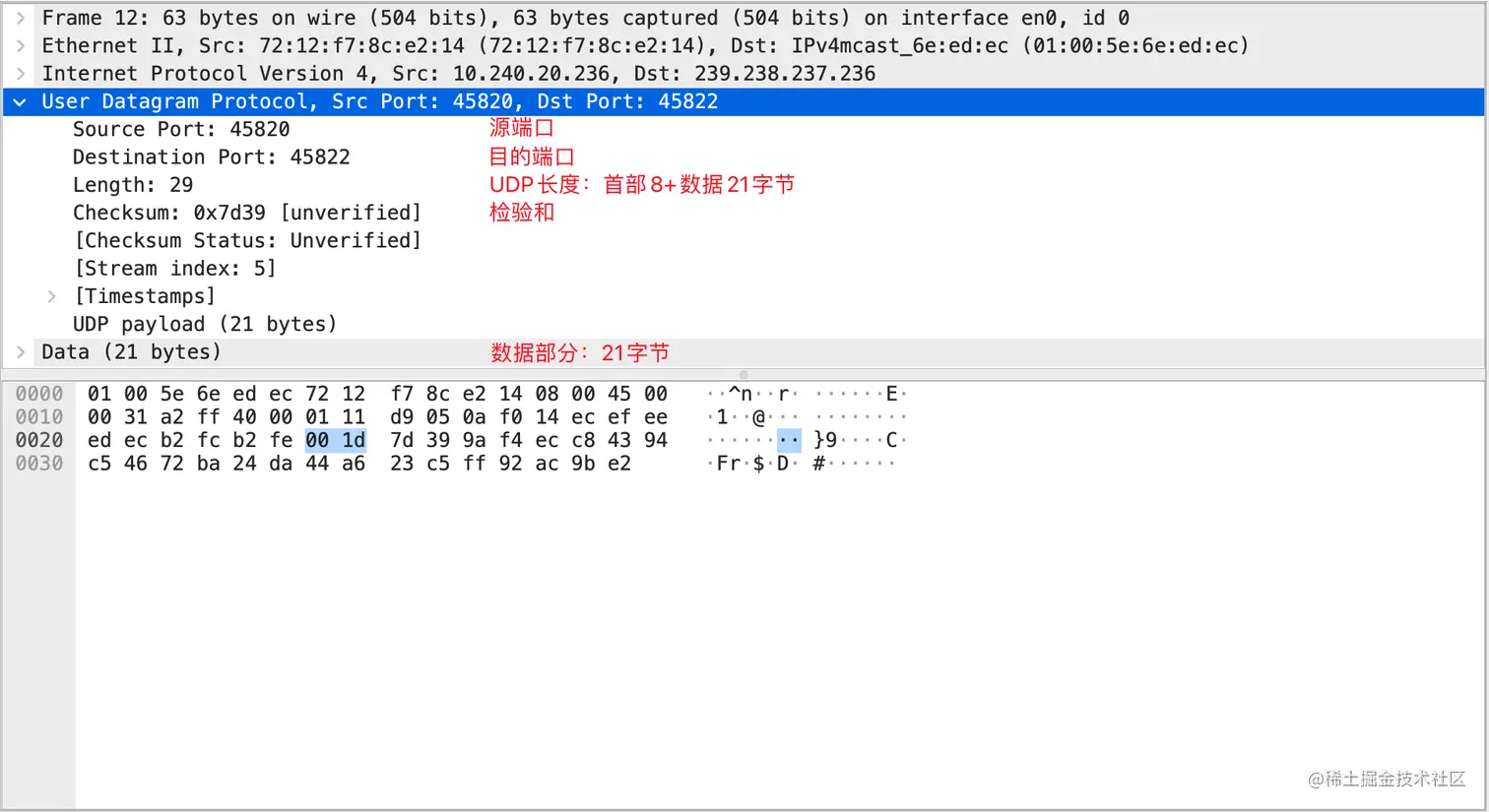Select the [Stream index: 5] line
This screenshot has width=1489, height=812.
coord(175,268)
